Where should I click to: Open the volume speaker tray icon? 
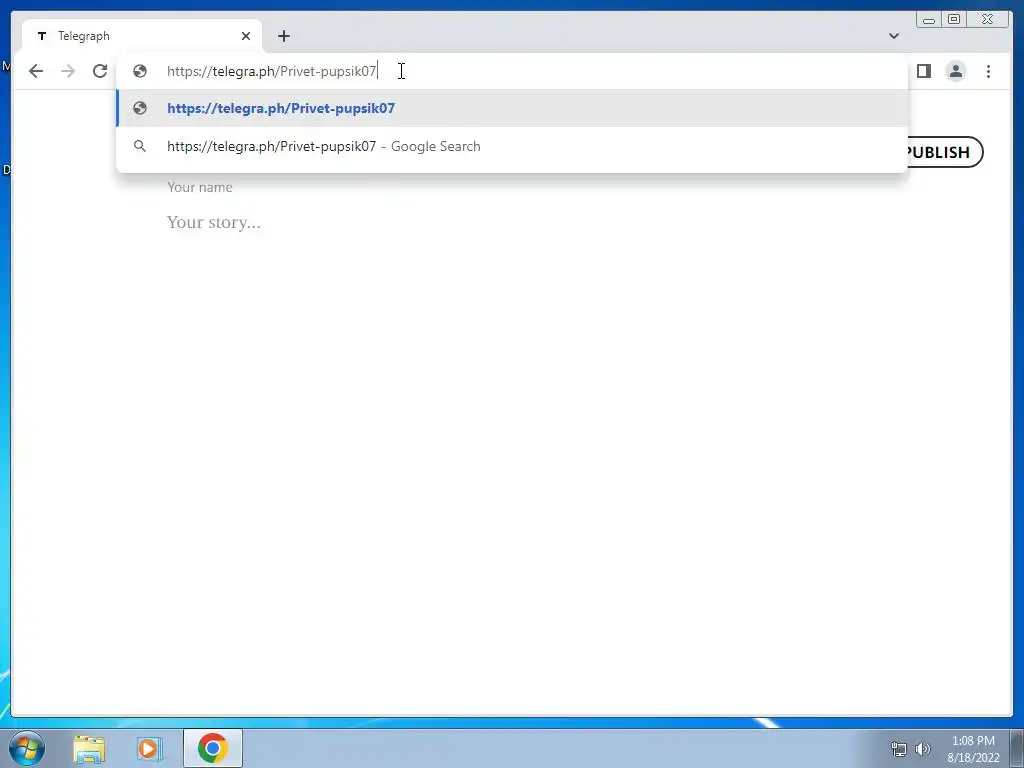[x=922, y=749]
